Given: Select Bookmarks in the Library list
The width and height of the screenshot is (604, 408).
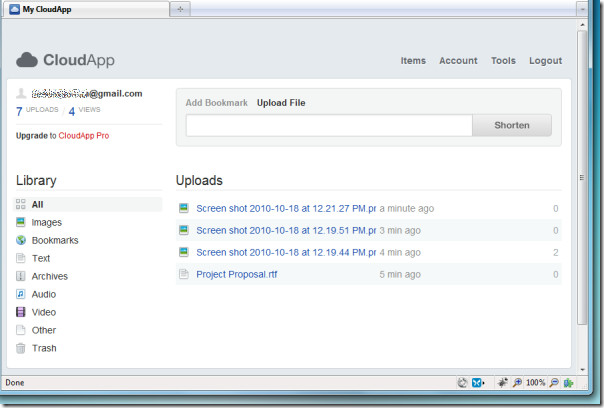Looking at the screenshot, I should (55, 240).
